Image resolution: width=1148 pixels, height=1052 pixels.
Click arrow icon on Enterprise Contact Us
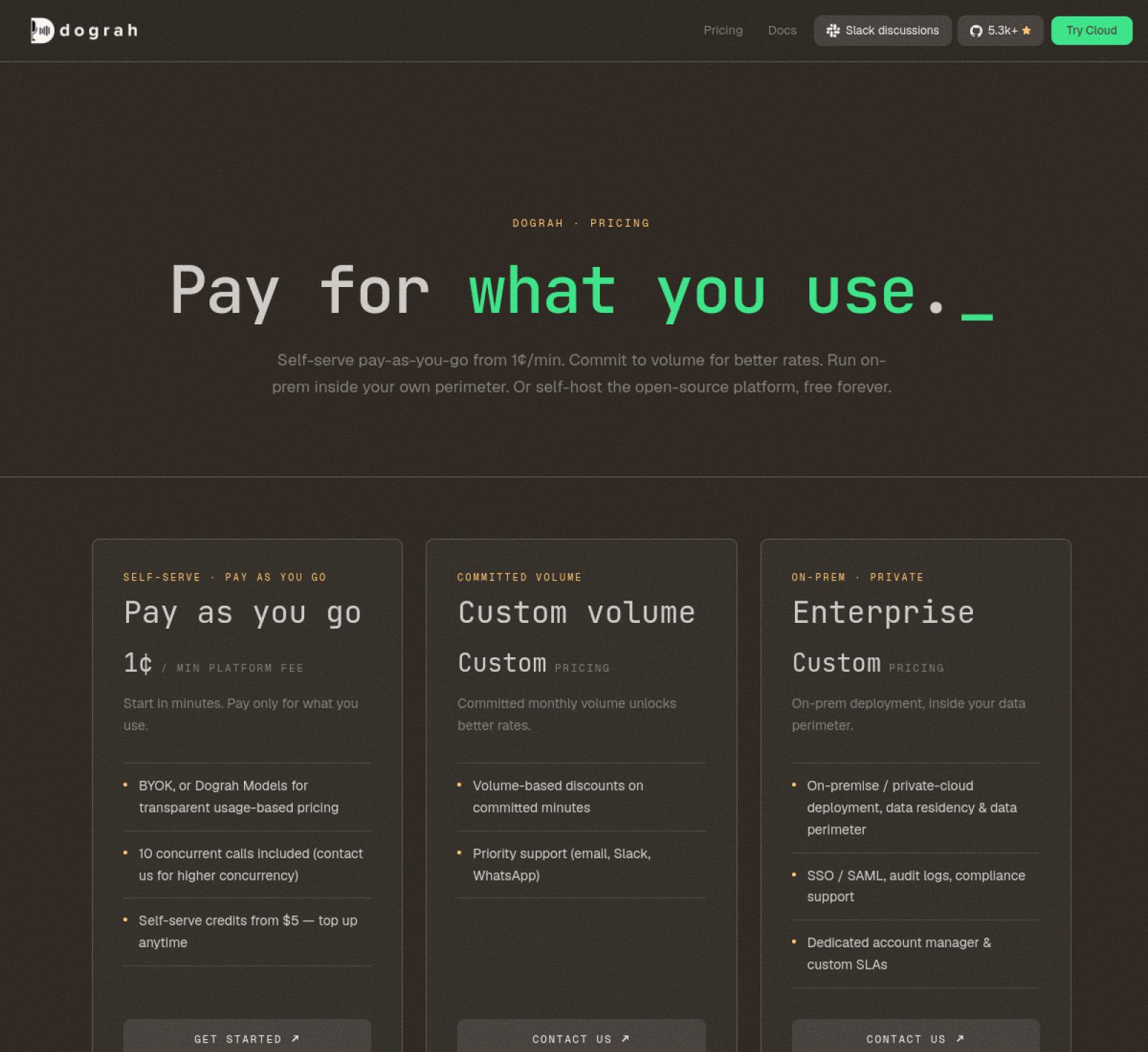959,1038
